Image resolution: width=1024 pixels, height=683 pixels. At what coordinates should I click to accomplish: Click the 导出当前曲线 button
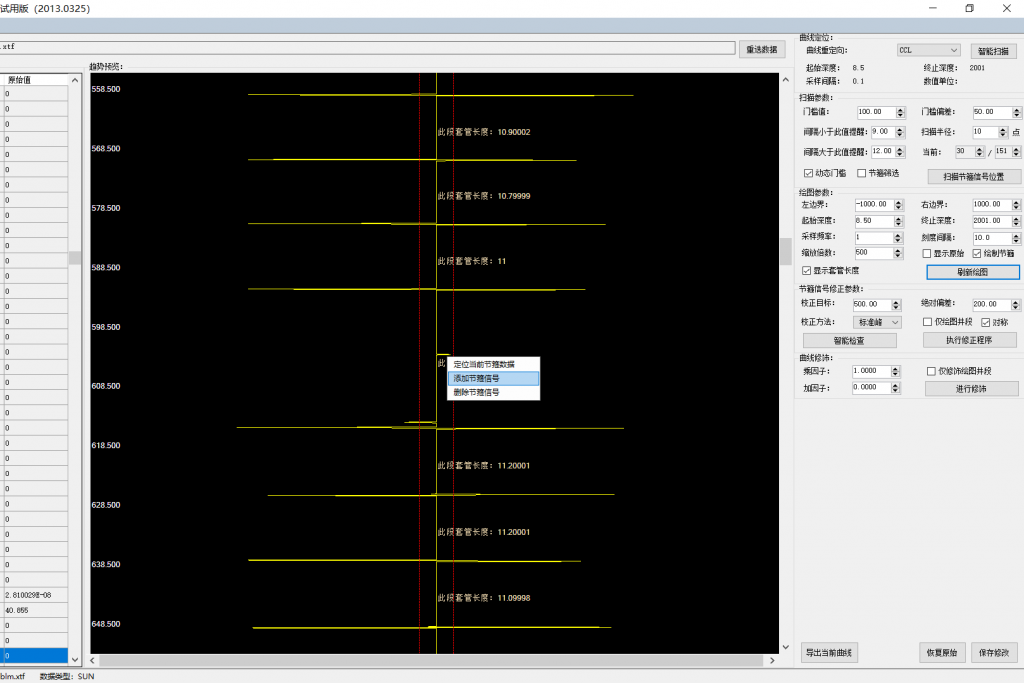[829, 653]
